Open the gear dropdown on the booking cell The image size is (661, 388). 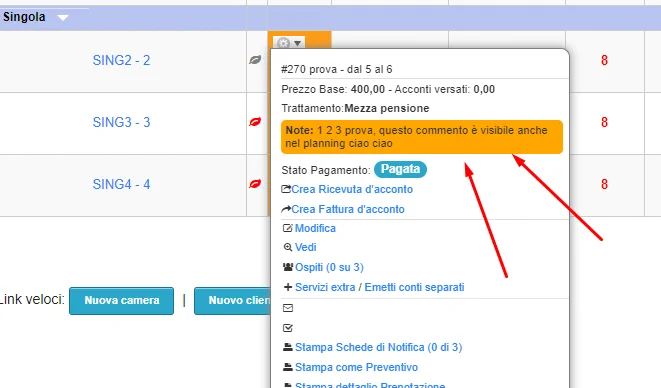(289, 43)
